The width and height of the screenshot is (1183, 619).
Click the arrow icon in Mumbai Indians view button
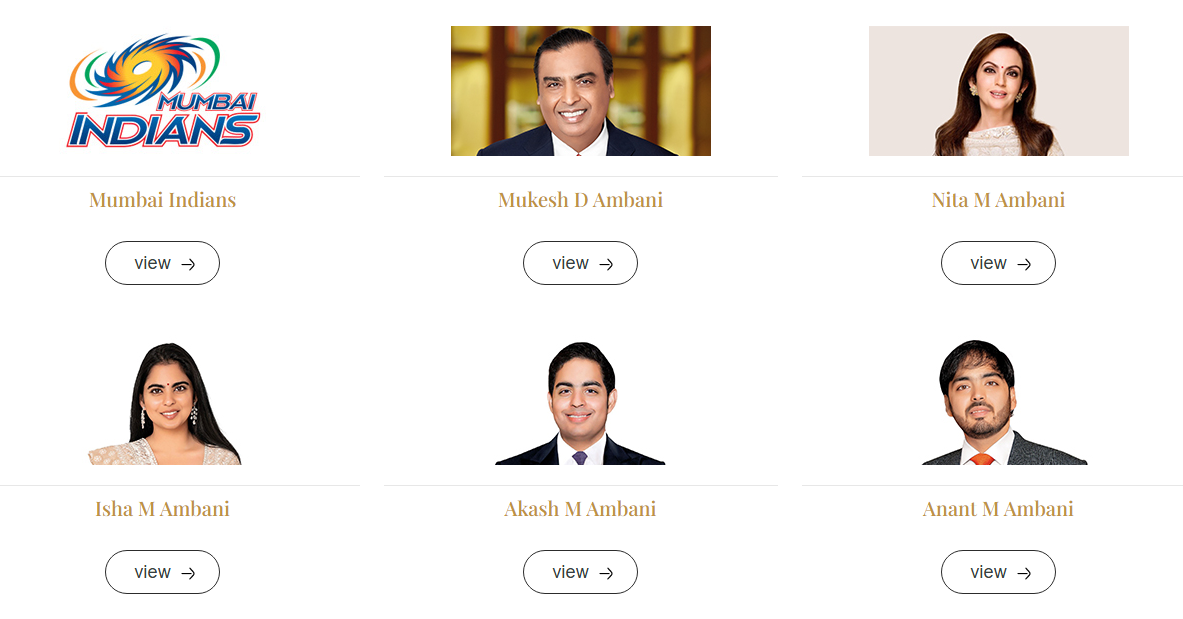tap(188, 264)
